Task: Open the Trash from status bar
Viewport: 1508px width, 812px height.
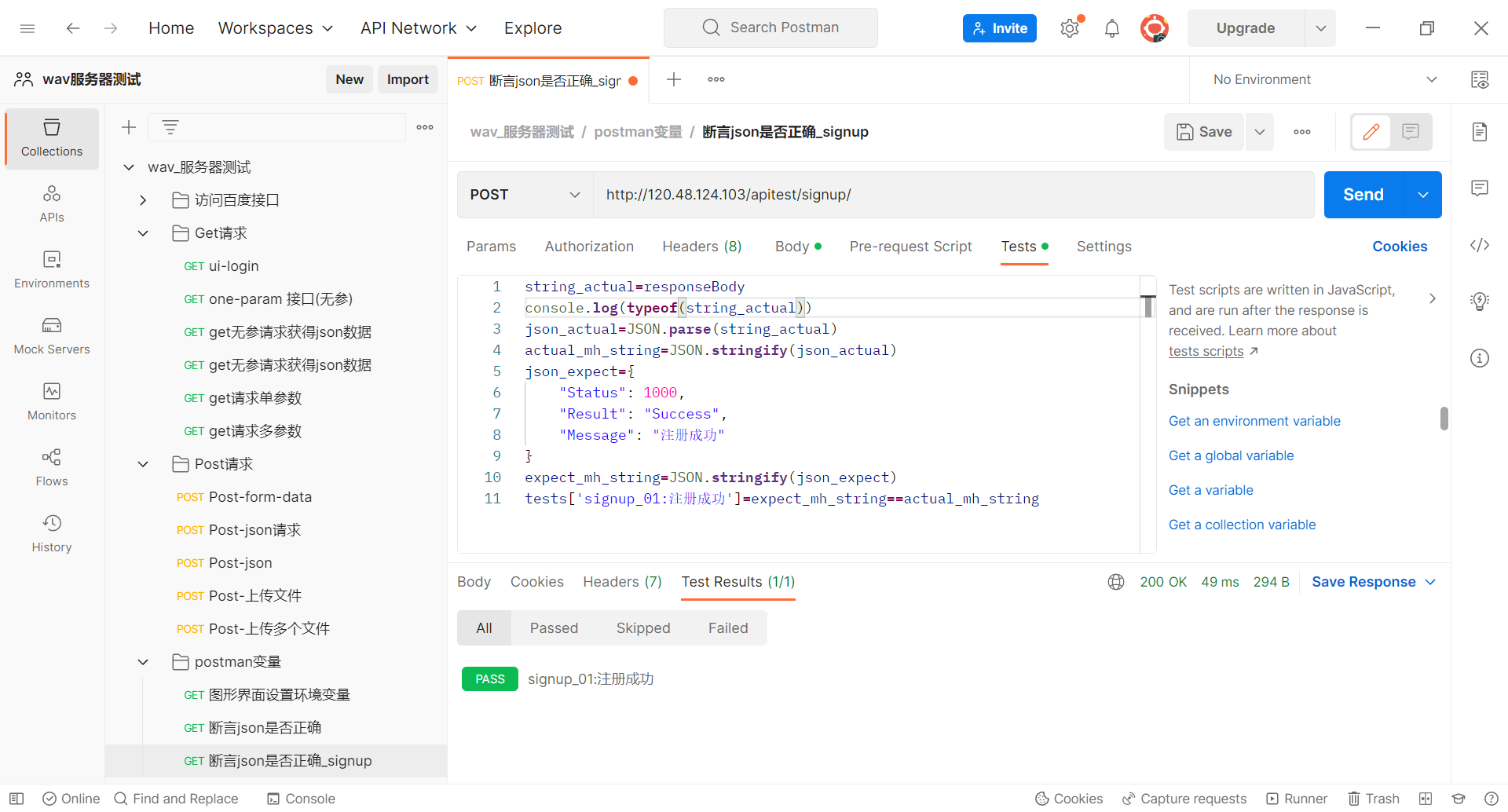Action: click(1374, 799)
